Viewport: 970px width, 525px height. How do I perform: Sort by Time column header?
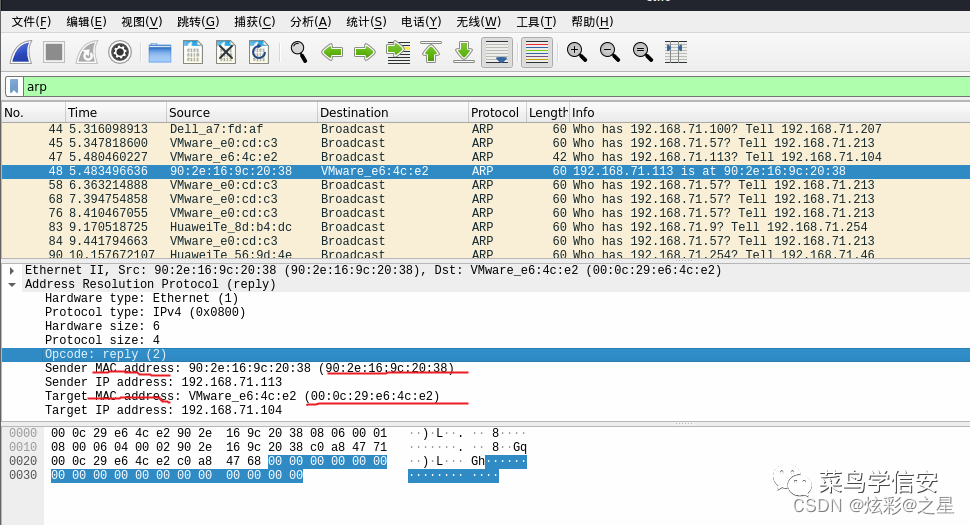(x=116, y=113)
